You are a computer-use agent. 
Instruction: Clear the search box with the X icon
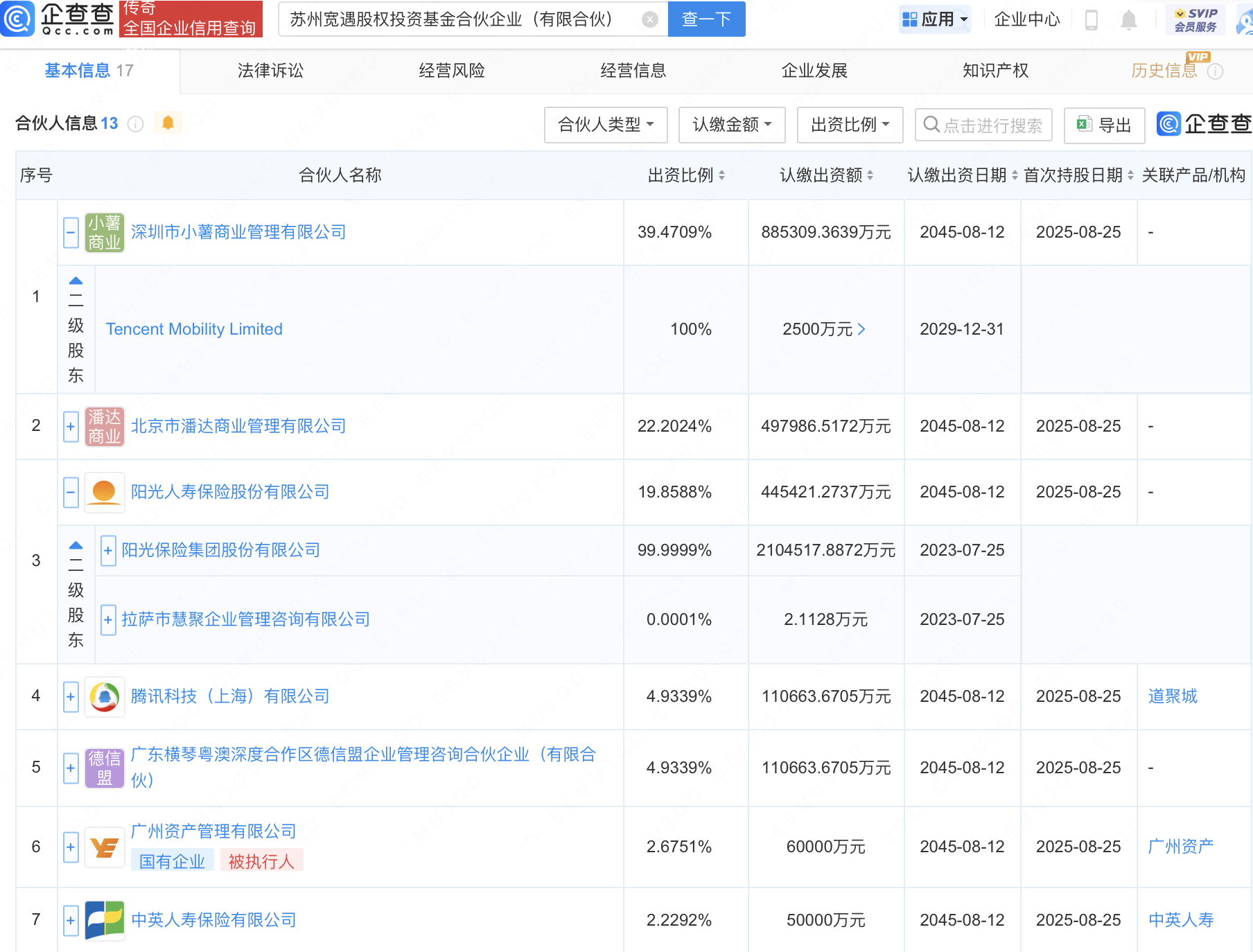coord(649,19)
